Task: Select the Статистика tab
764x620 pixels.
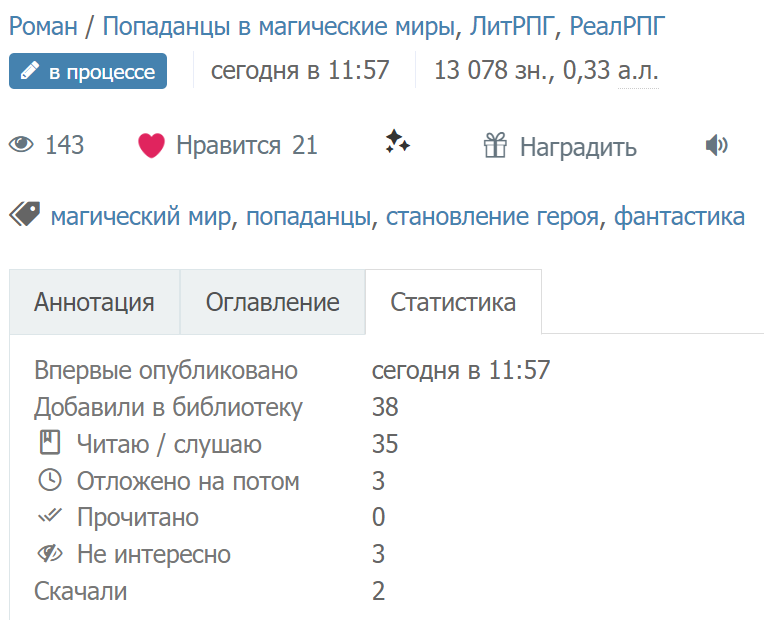Action: [x=453, y=302]
